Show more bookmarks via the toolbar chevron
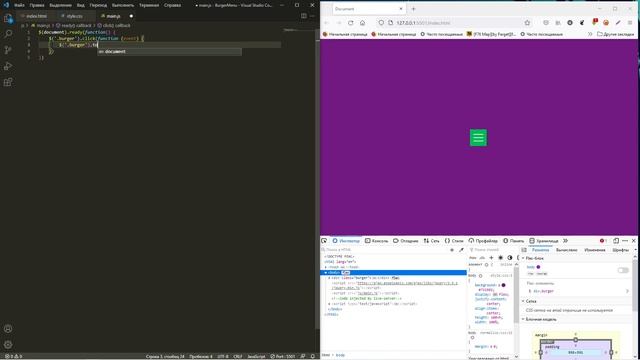The height and width of the screenshot is (360, 640). [590, 34]
